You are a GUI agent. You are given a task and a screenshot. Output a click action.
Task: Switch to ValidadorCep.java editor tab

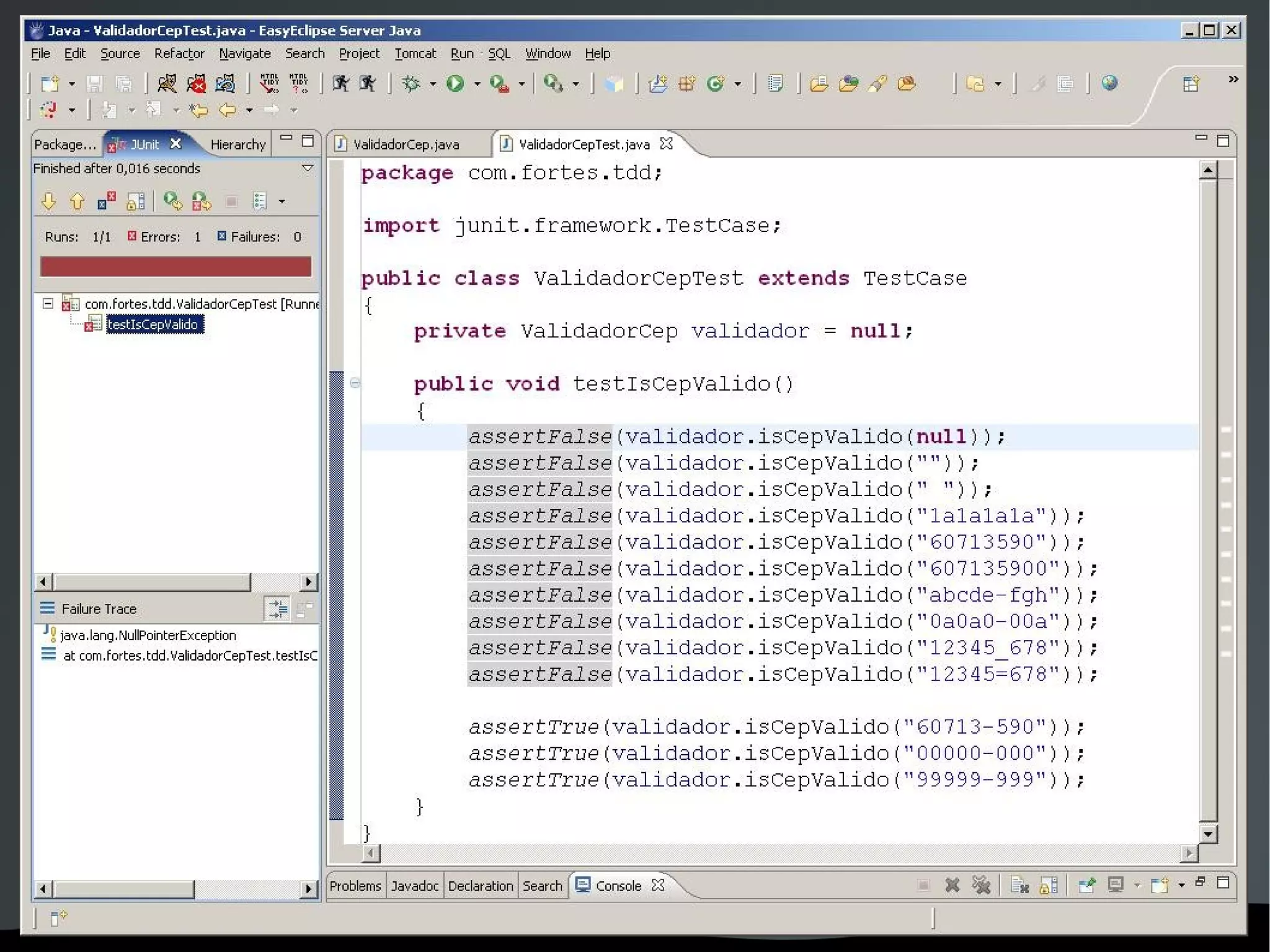pos(406,144)
